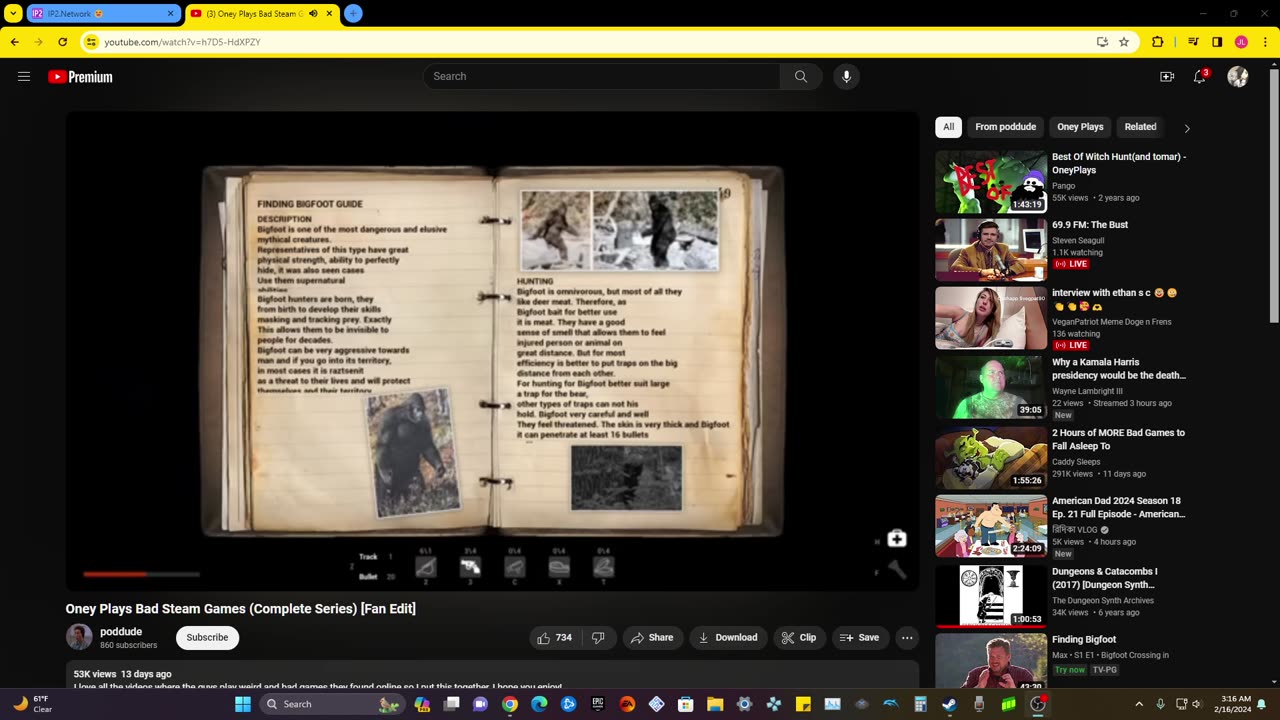Open Chrome side panel
Screen dimensions: 1280x720
(1217, 42)
